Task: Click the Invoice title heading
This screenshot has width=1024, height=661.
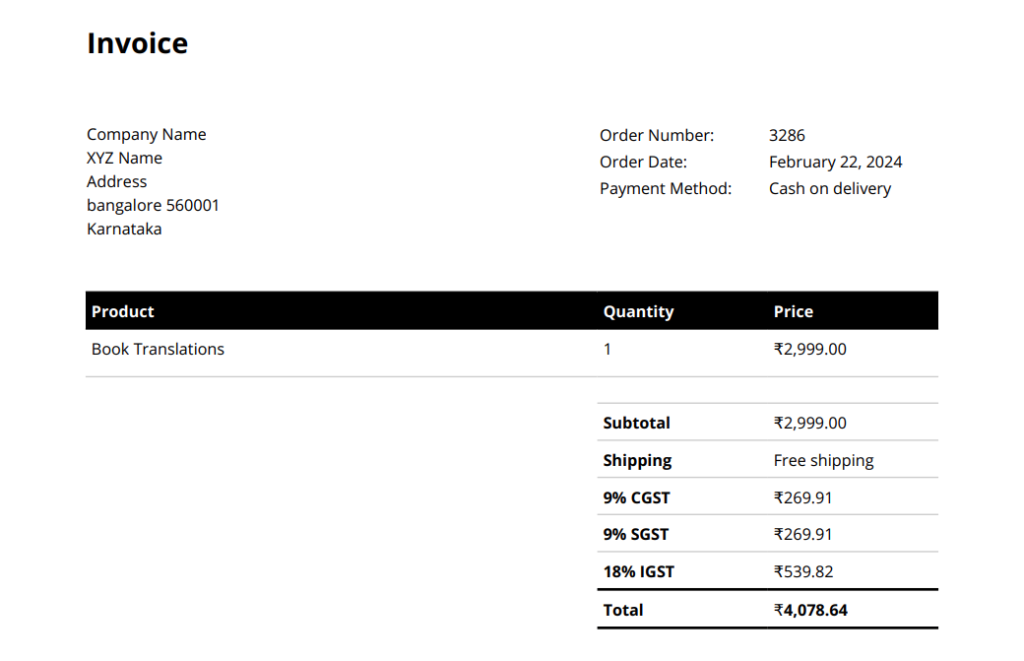Action: click(137, 42)
